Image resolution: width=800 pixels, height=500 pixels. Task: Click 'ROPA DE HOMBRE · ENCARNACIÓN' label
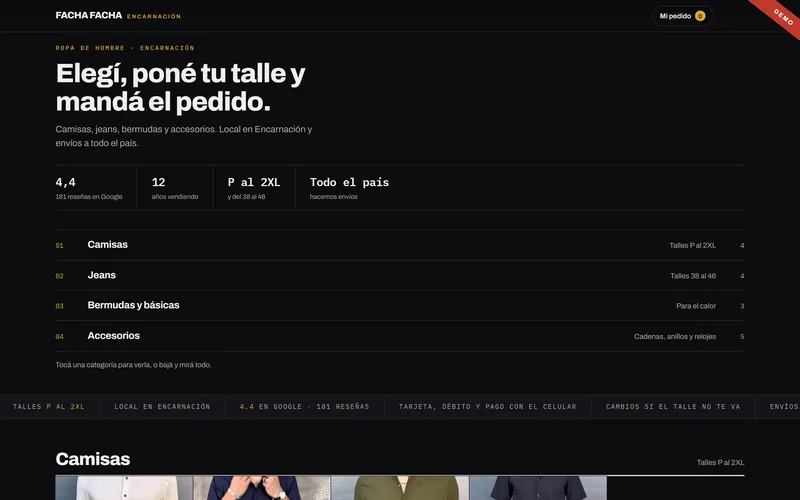point(125,48)
